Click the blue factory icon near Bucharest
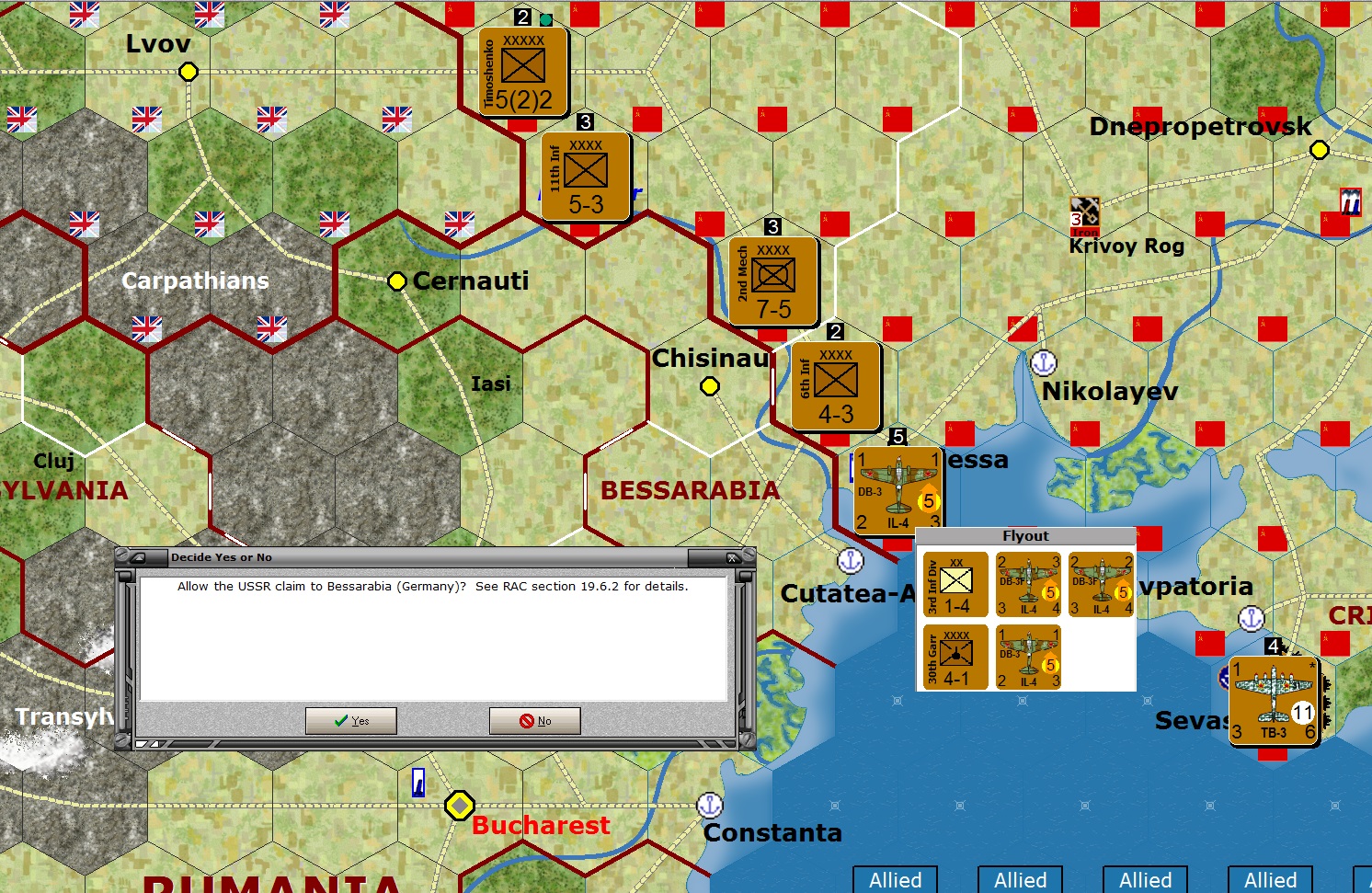 [418, 782]
